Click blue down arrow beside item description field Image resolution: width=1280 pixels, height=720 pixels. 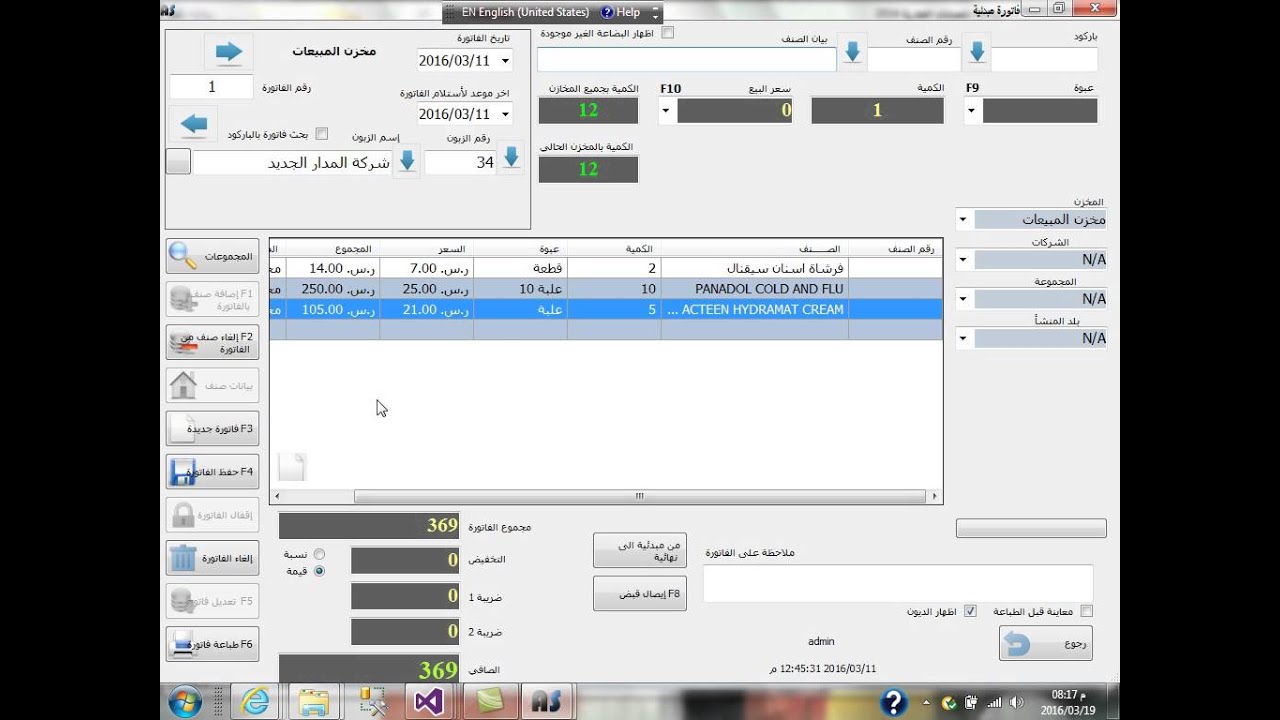pyautogui.click(x=852, y=54)
